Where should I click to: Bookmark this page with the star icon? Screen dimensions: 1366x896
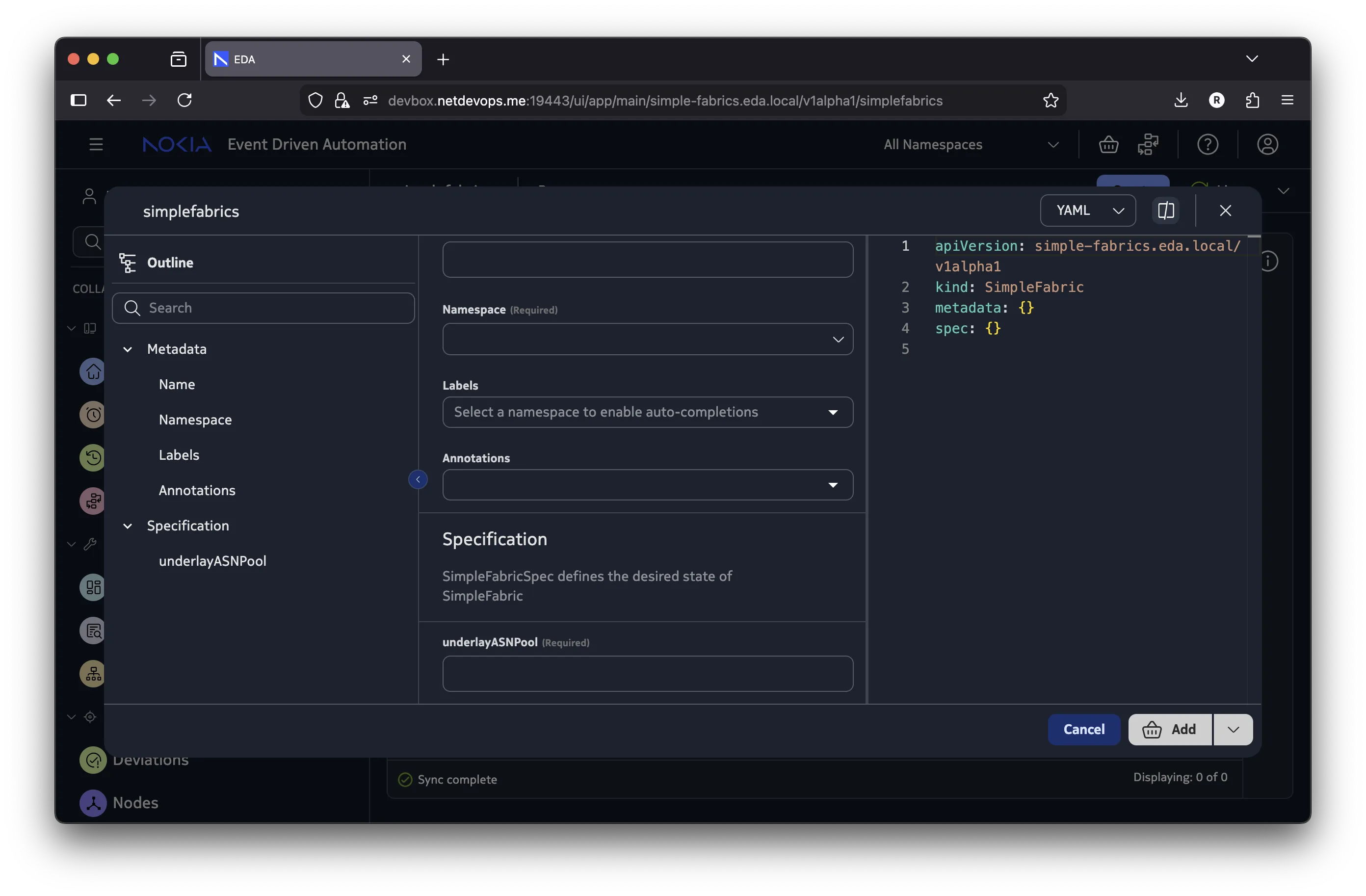(1051, 101)
